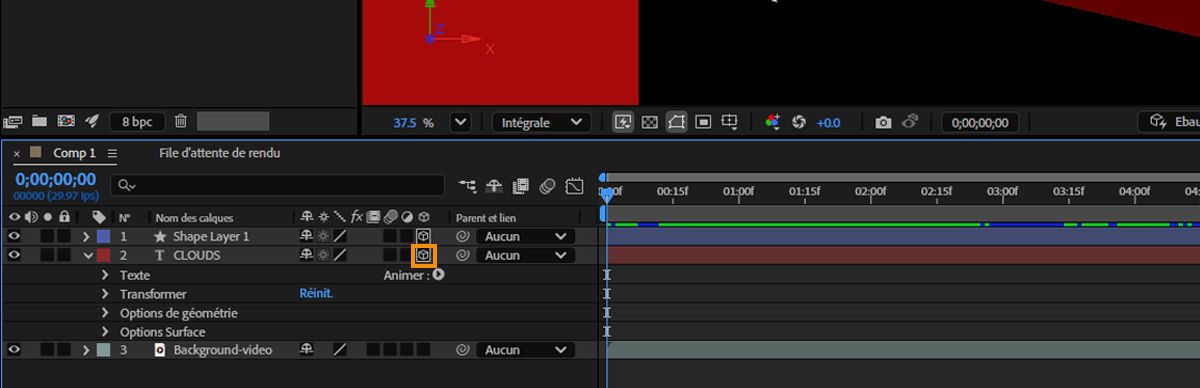Toggle Region of Interest in viewer

pos(703,122)
